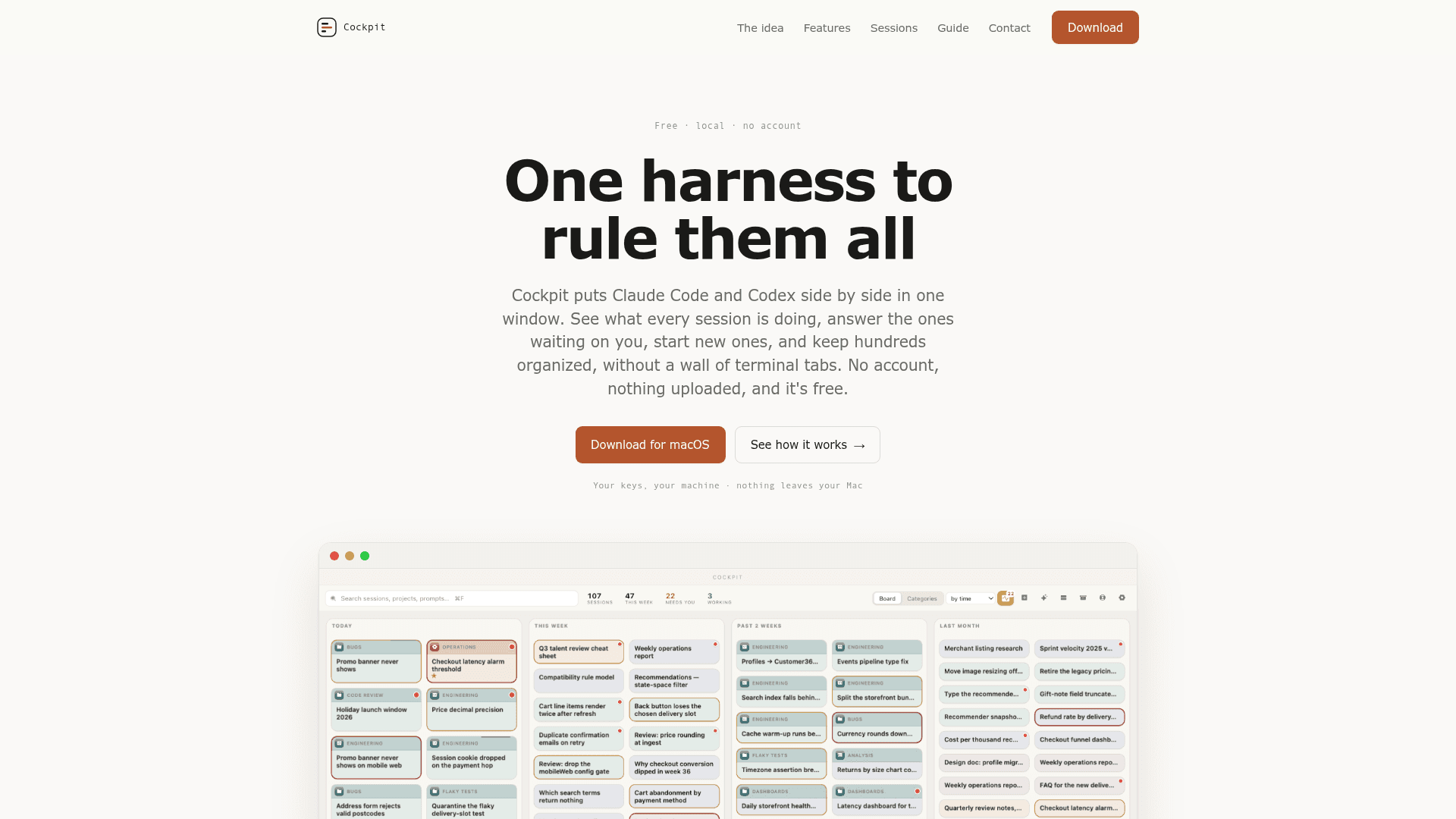The width and height of the screenshot is (1456, 819).
Task: Click the Engineering icon on Price decimal precision card
Action: coord(435,695)
